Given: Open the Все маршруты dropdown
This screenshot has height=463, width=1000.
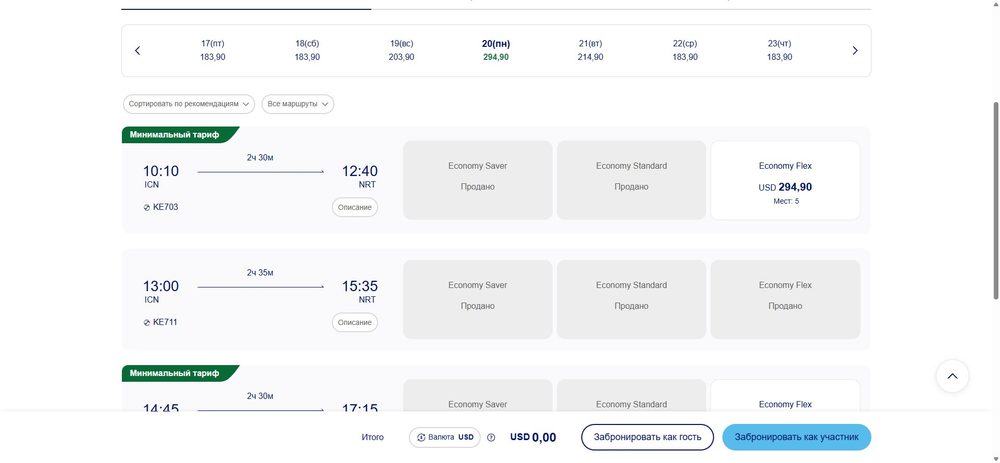Looking at the screenshot, I should click(298, 104).
